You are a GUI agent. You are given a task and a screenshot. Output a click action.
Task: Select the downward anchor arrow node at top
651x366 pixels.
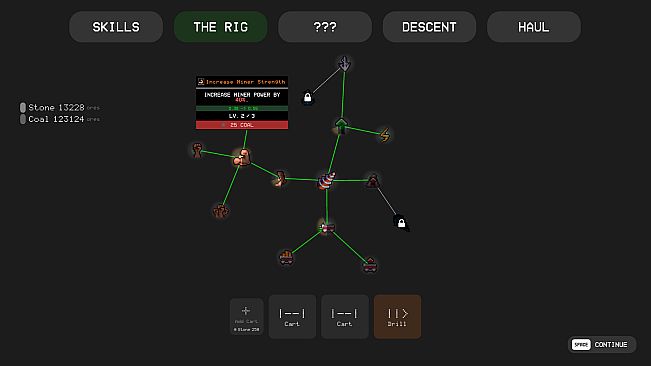(x=344, y=64)
